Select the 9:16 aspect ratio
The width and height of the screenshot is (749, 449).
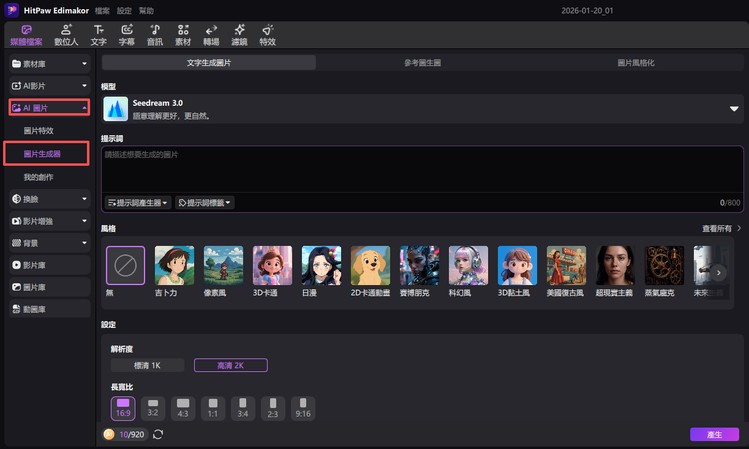pyautogui.click(x=303, y=408)
